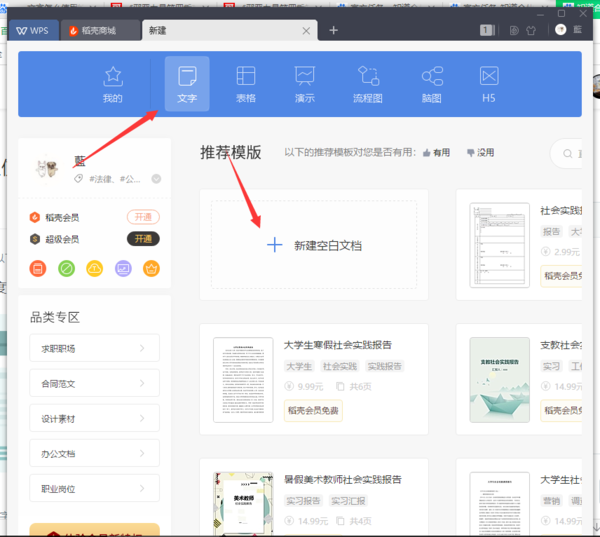Open 大学生寒假社会实践报告 template thumbnail
Screen dimensions: 600x537
(243, 380)
